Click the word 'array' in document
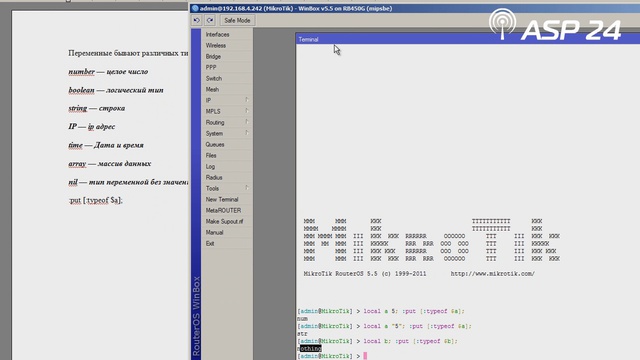Screen dimensions: 640x360 click(77, 164)
